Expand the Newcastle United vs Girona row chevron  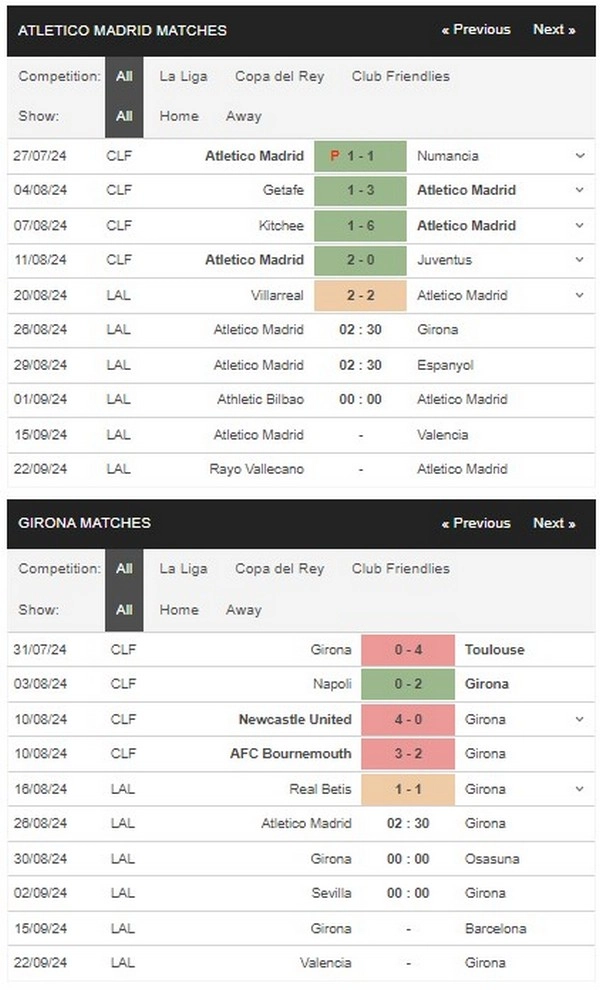[579, 719]
